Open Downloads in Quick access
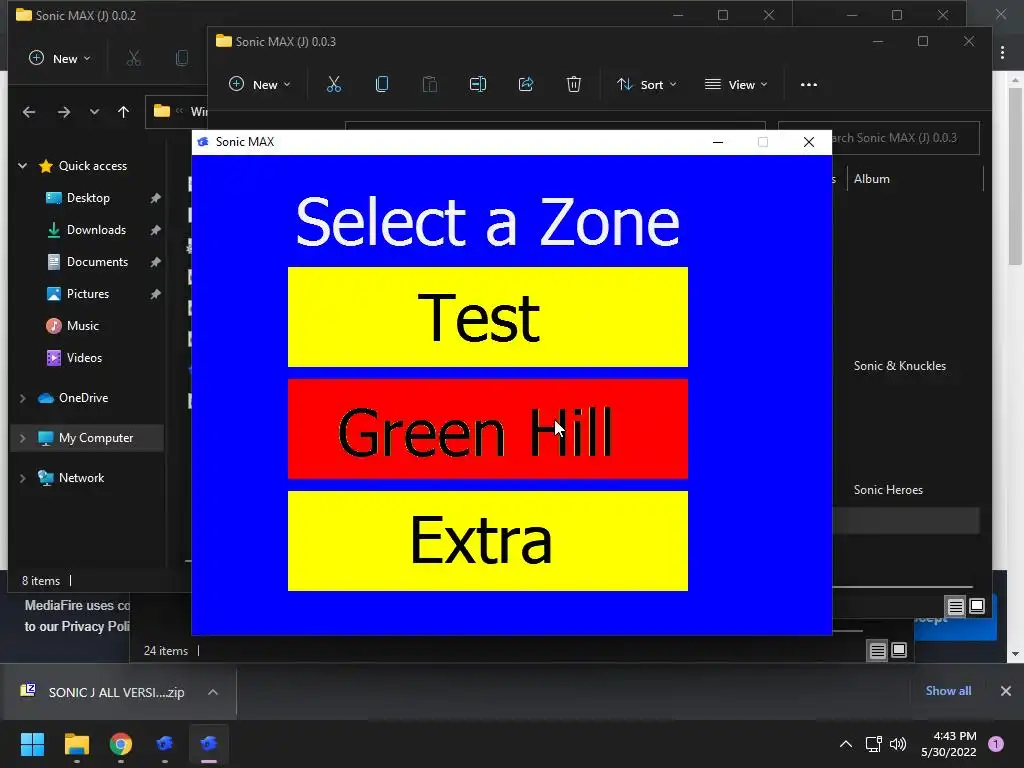1024x768 pixels. point(96,230)
